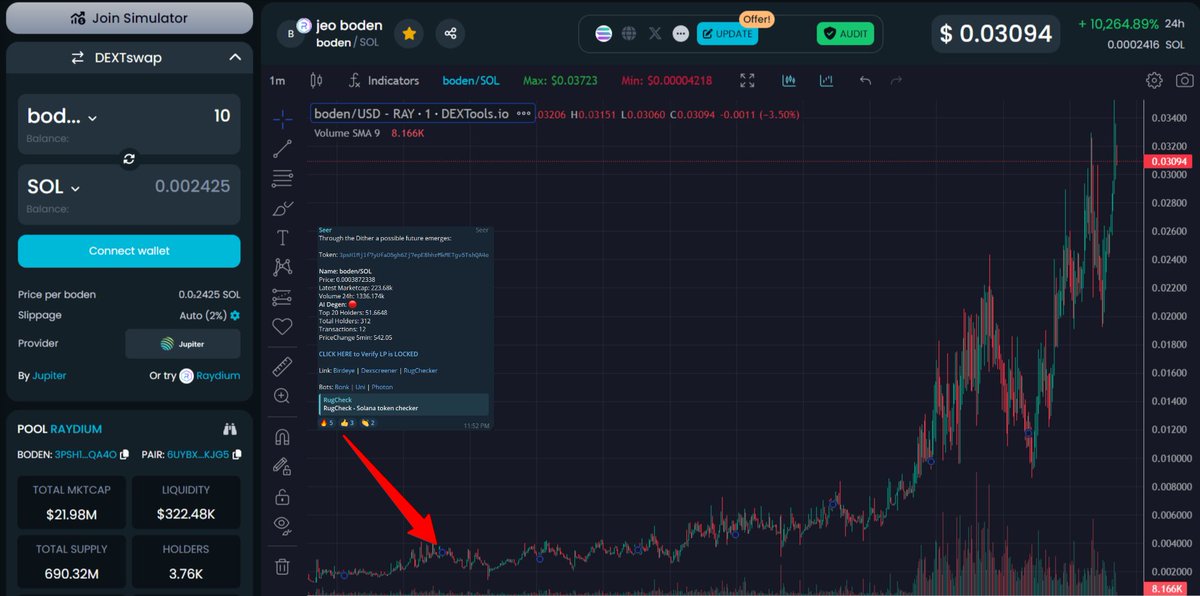This screenshot has height=596, width=1200.
Task: Click the line chart view icon
Action: [827, 80]
